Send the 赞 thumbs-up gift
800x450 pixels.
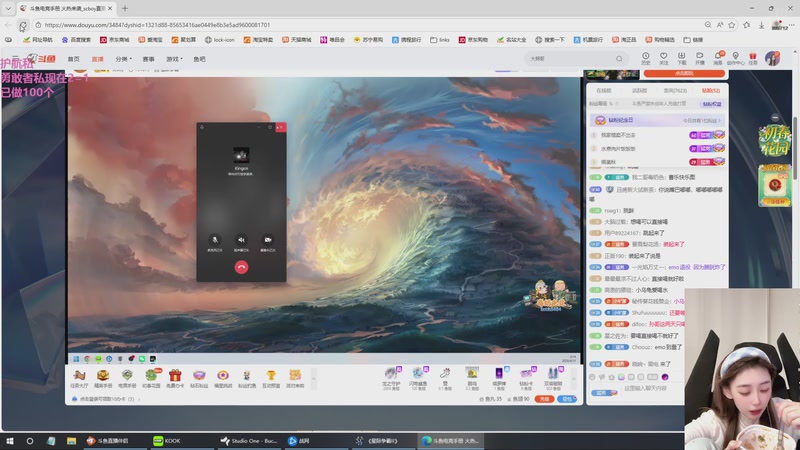tap(445, 378)
